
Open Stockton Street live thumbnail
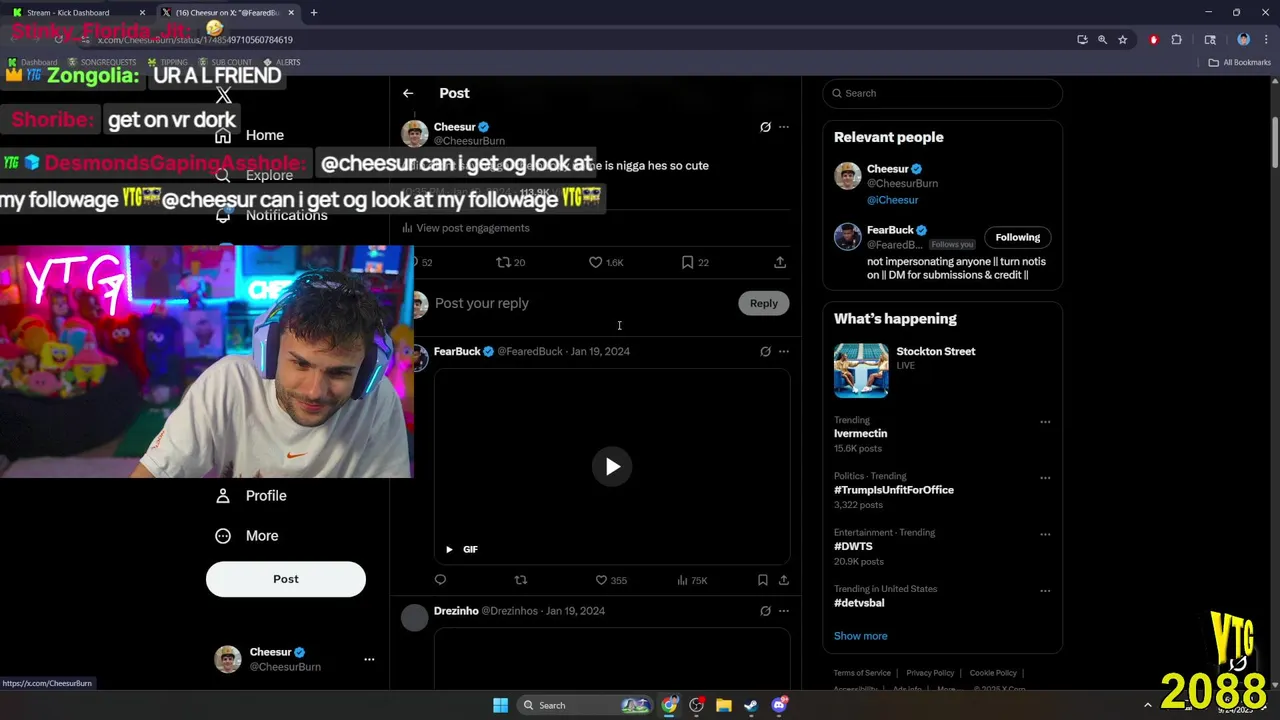point(861,370)
